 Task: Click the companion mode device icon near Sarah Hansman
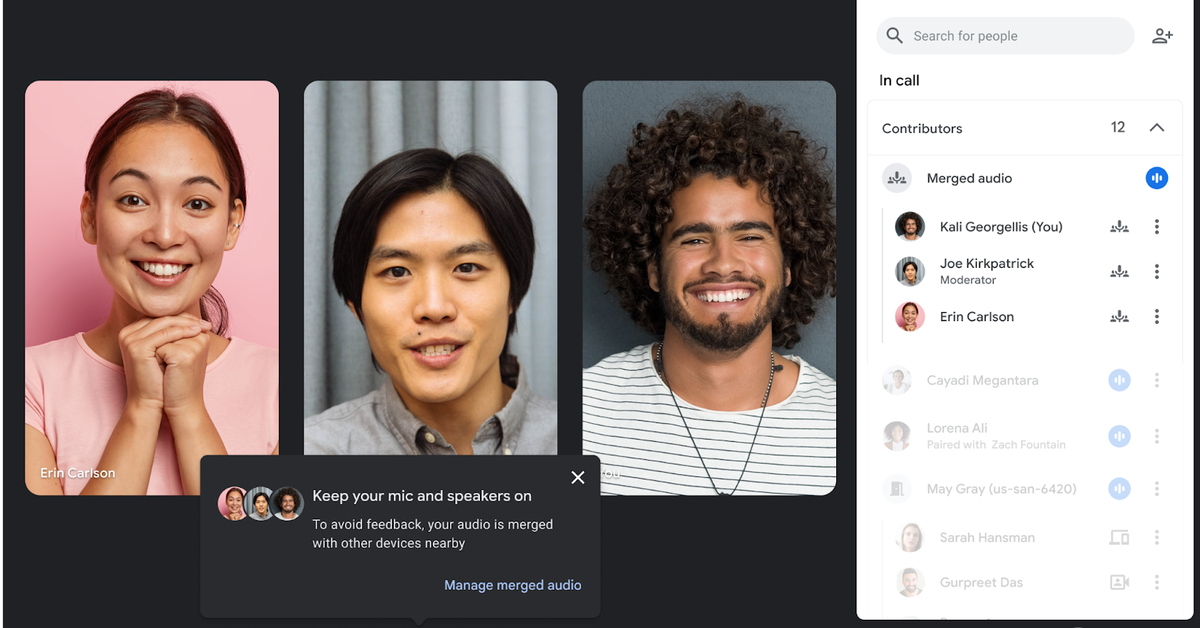point(1119,537)
